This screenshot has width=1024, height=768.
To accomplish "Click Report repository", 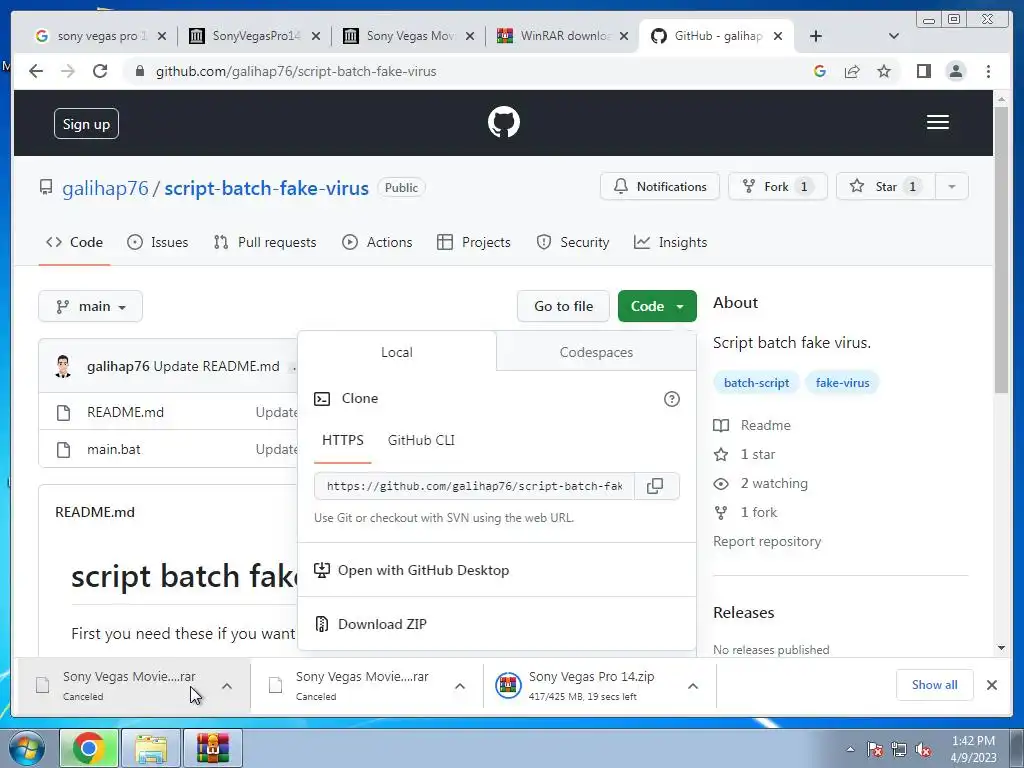I will tap(767, 541).
